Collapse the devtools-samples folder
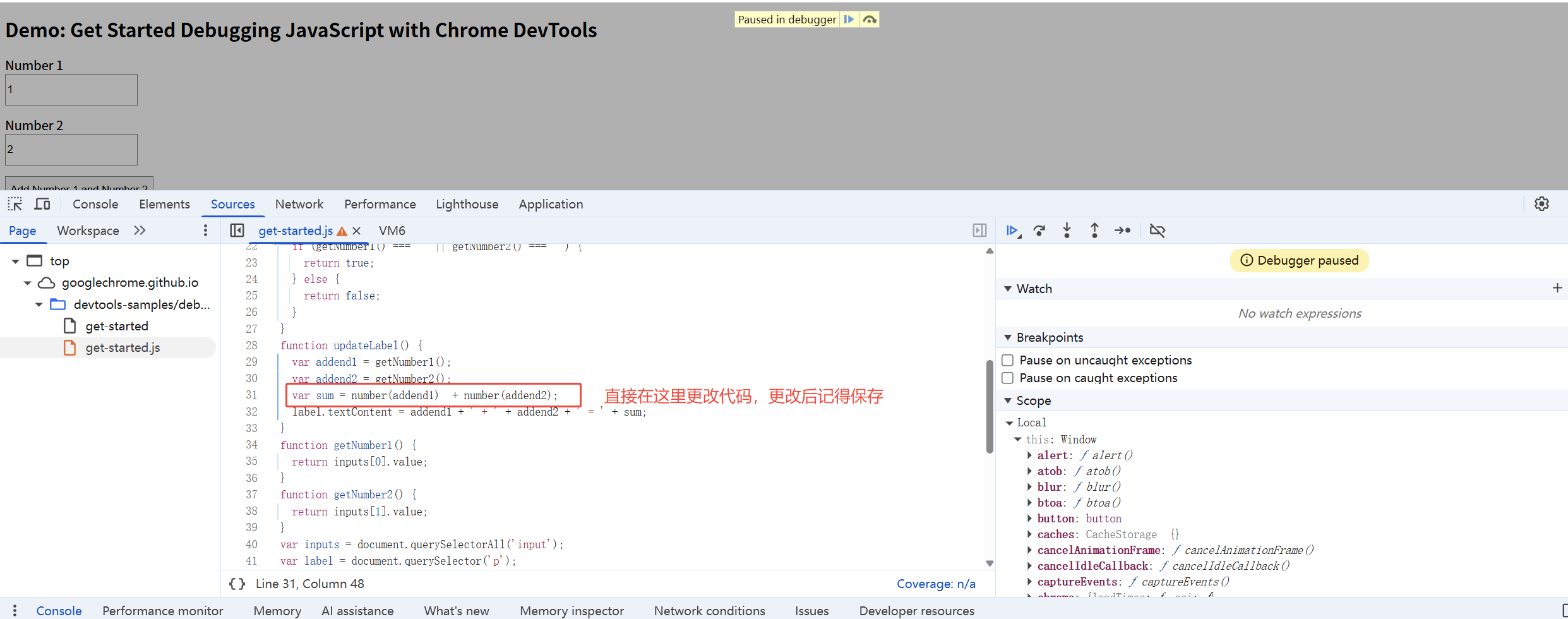The height and width of the screenshot is (619, 1568). tap(39, 304)
